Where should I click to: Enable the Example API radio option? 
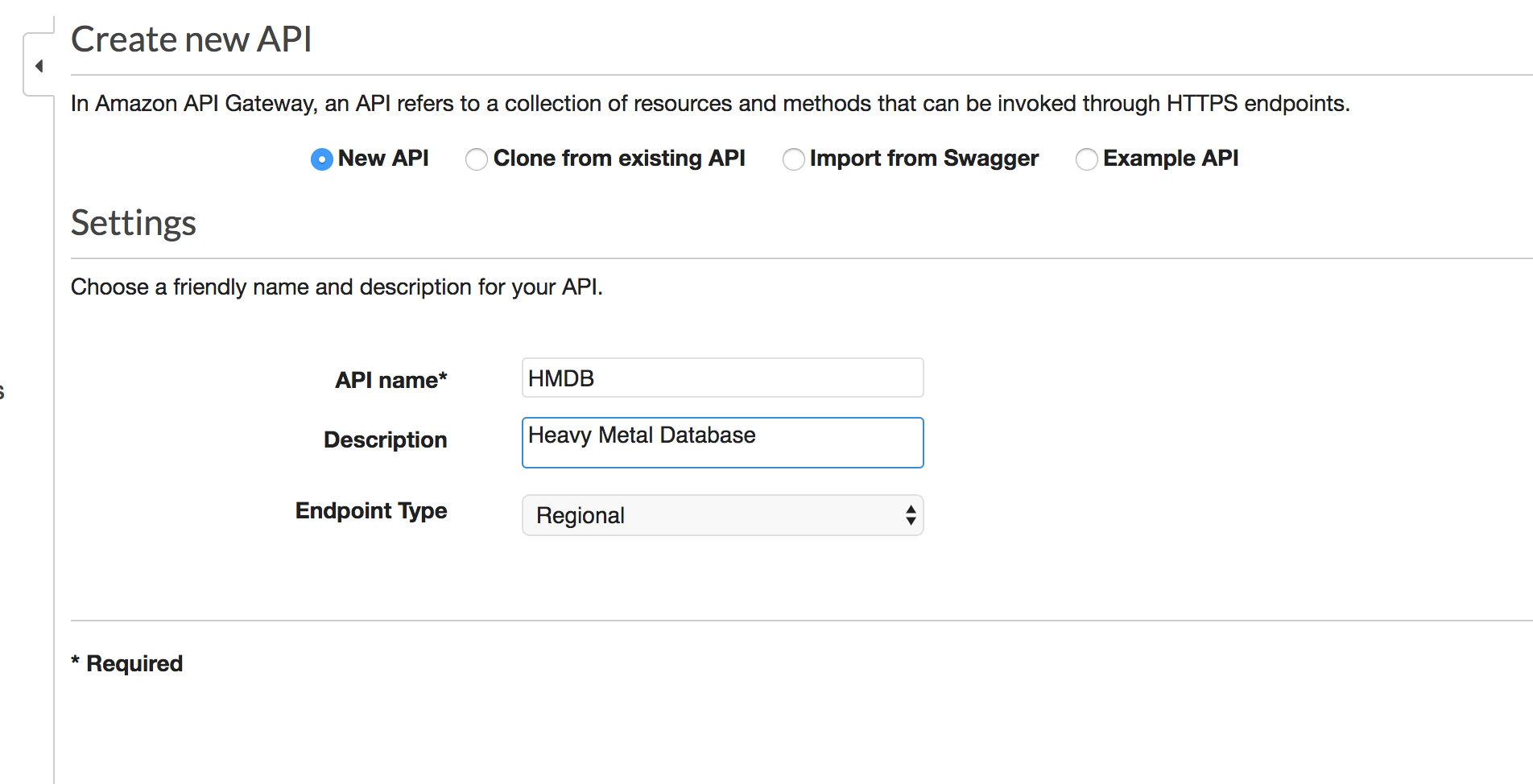1086,159
